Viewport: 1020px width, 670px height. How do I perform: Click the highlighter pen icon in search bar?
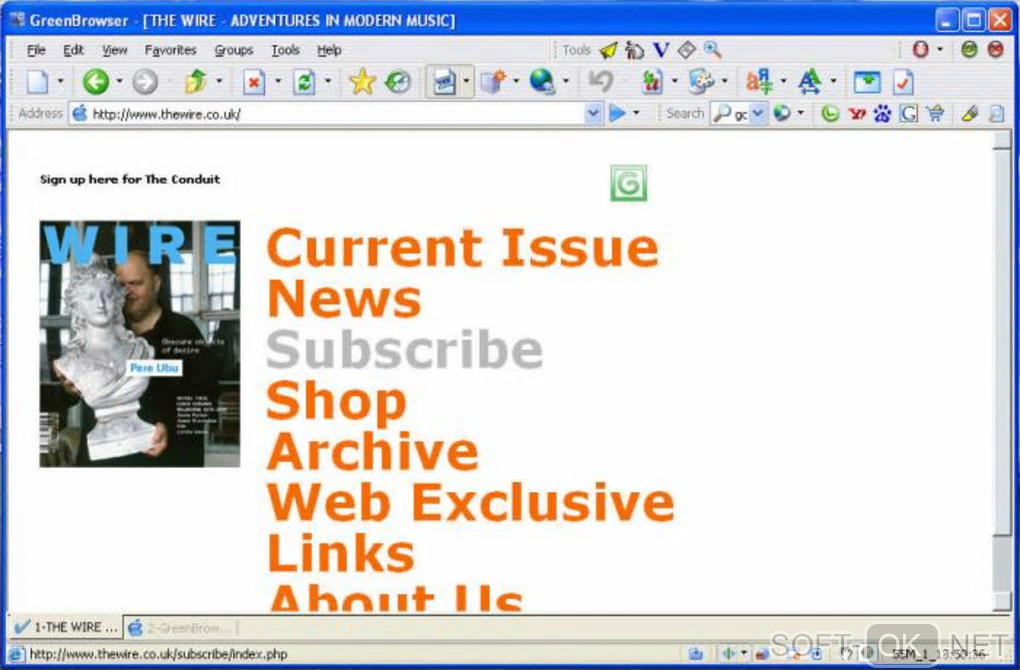point(969,114)
